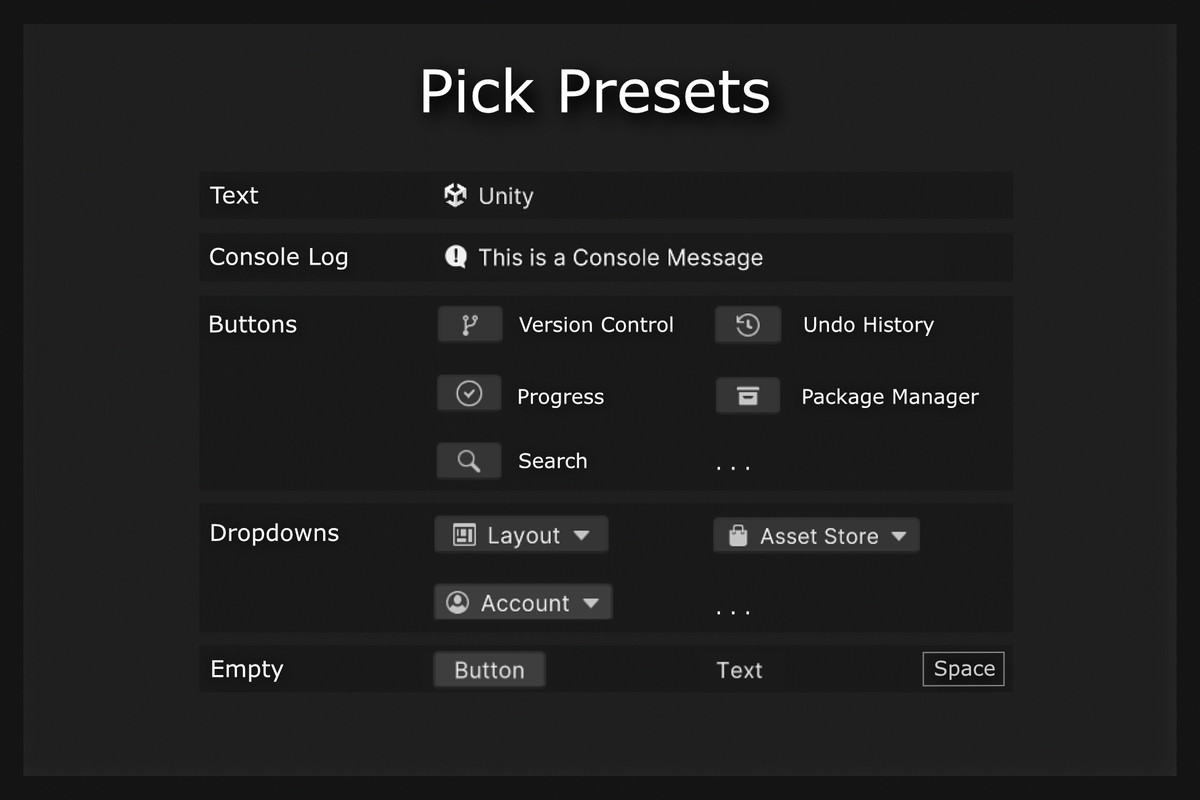The image size is (1200, 800).
Task: Select the Version Control label
Action: tap(595, 324)
